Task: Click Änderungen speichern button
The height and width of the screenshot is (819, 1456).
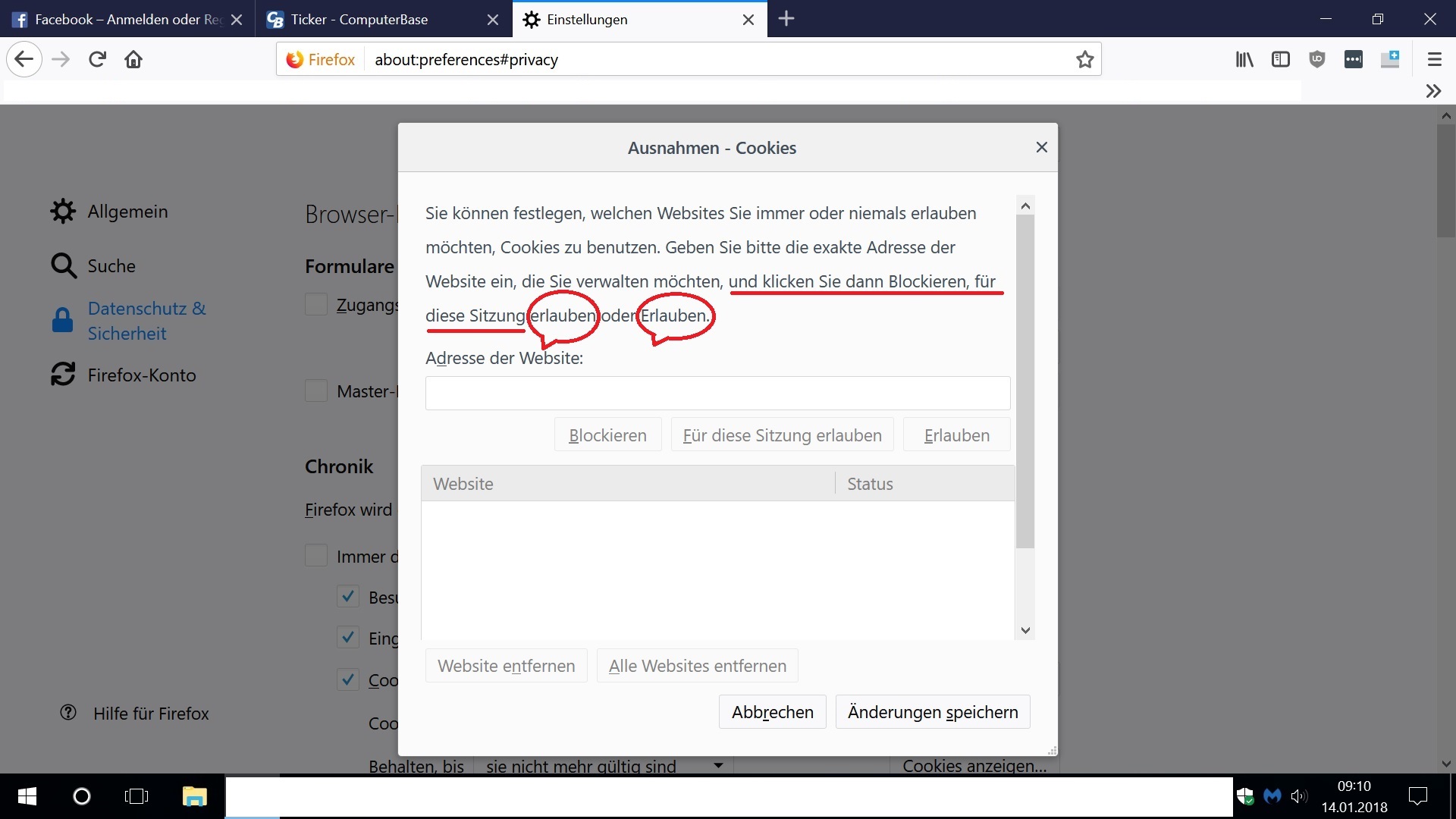Action: pyautogui.click(x=932, y=712)
